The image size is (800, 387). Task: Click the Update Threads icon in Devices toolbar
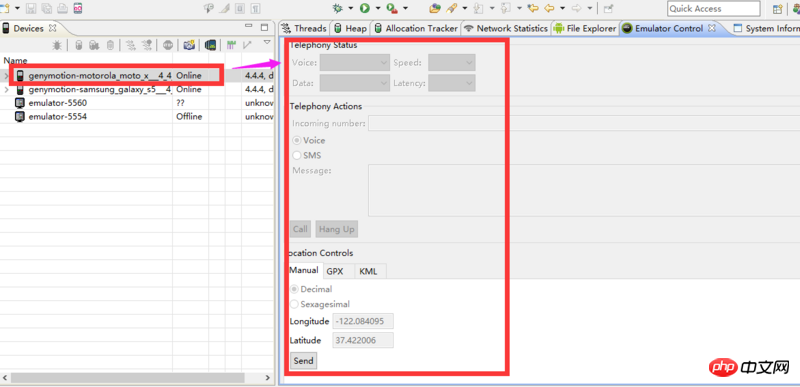(x=131, y=45)
